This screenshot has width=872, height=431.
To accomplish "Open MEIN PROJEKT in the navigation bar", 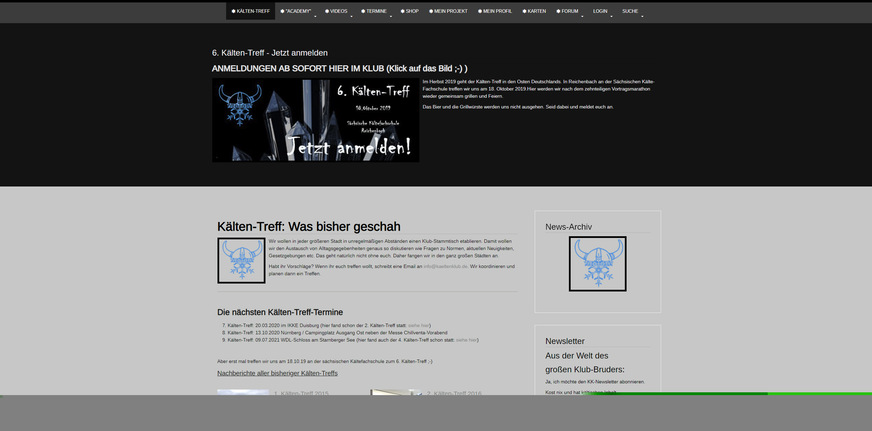I will point(448,11).
